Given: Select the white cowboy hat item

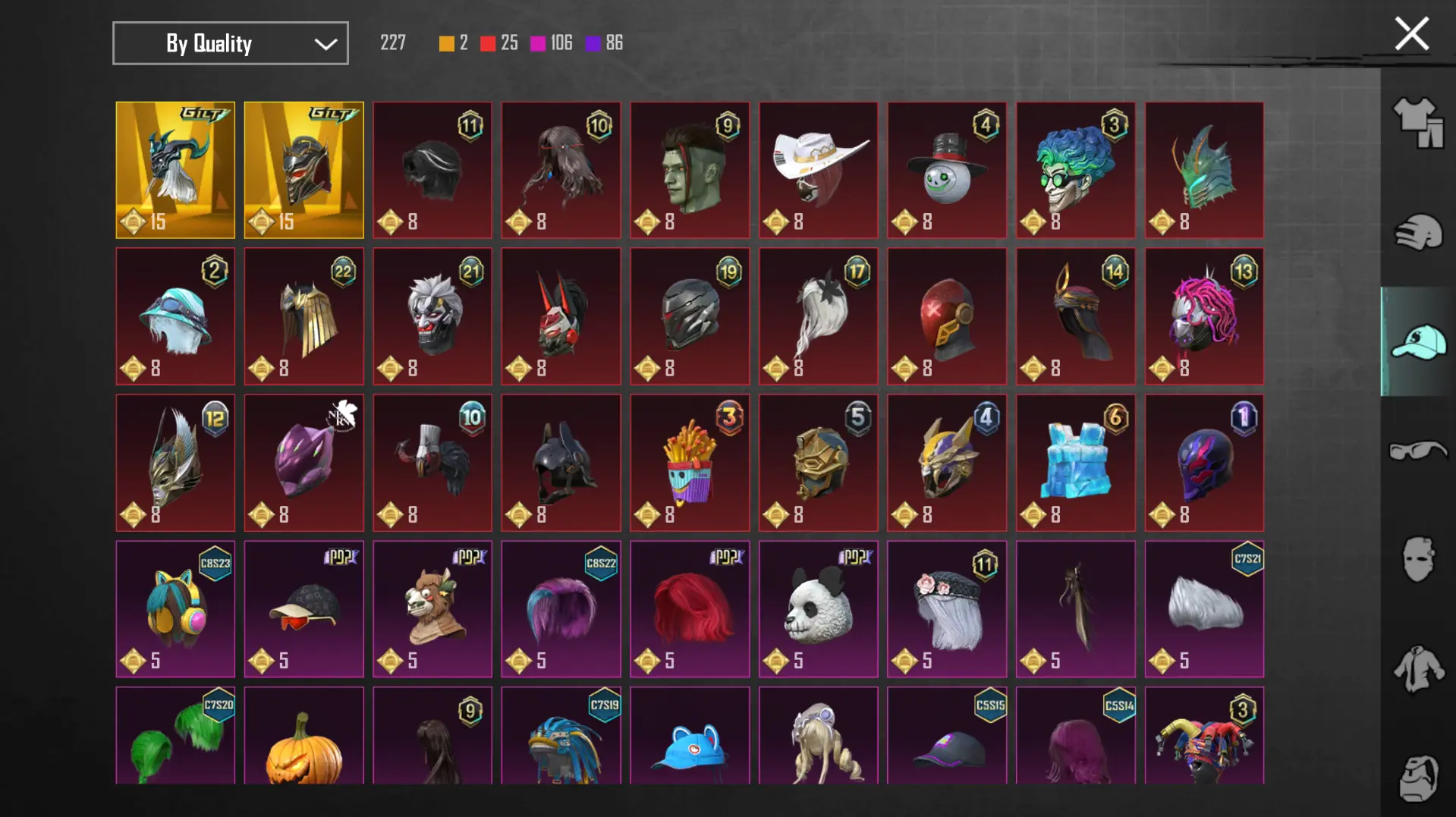Looking at the screenshot, I should [818, 170].
